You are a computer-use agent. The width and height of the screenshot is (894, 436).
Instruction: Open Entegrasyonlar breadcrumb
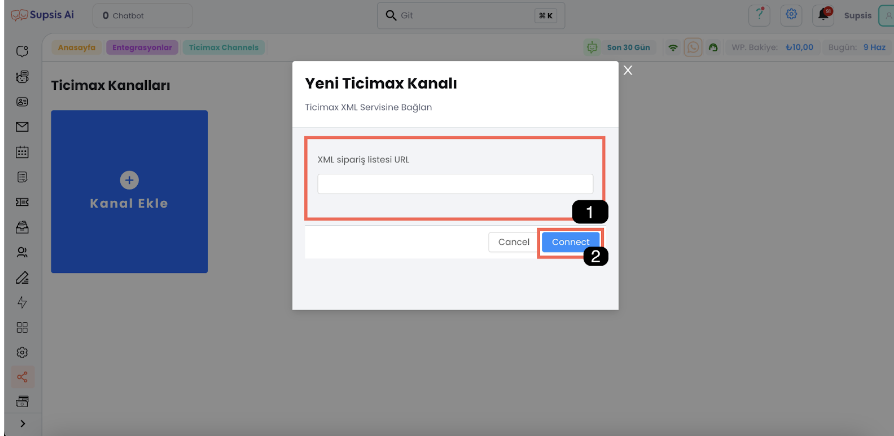(142, 47)
